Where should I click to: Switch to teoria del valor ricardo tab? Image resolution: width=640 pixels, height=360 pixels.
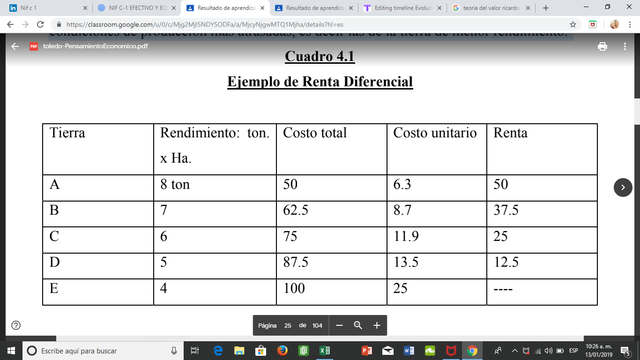(x=491, y=8)
